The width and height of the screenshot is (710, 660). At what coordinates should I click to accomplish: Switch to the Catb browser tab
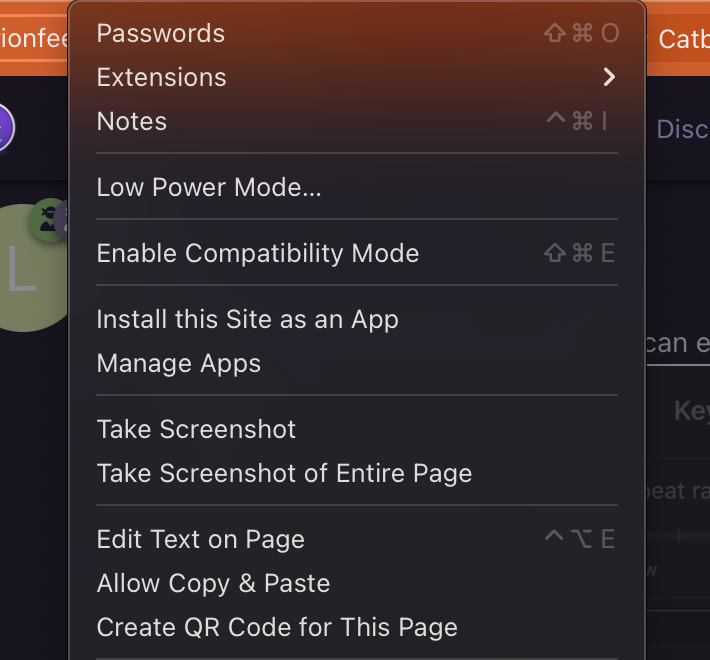click(683, 40)
